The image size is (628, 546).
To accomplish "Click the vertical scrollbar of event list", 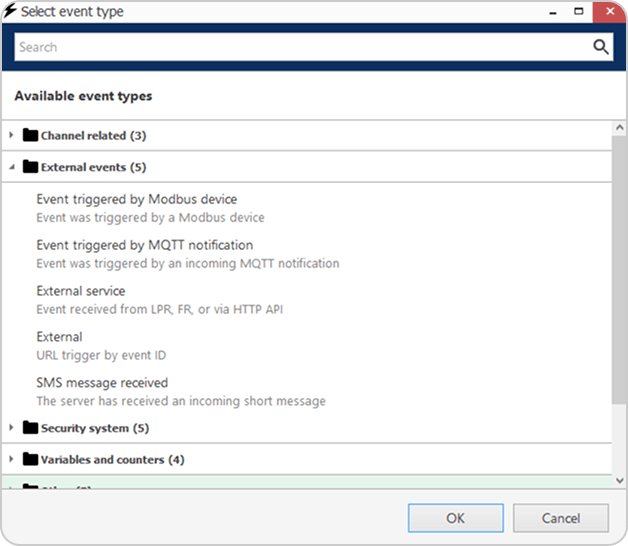I will point(620,270).
